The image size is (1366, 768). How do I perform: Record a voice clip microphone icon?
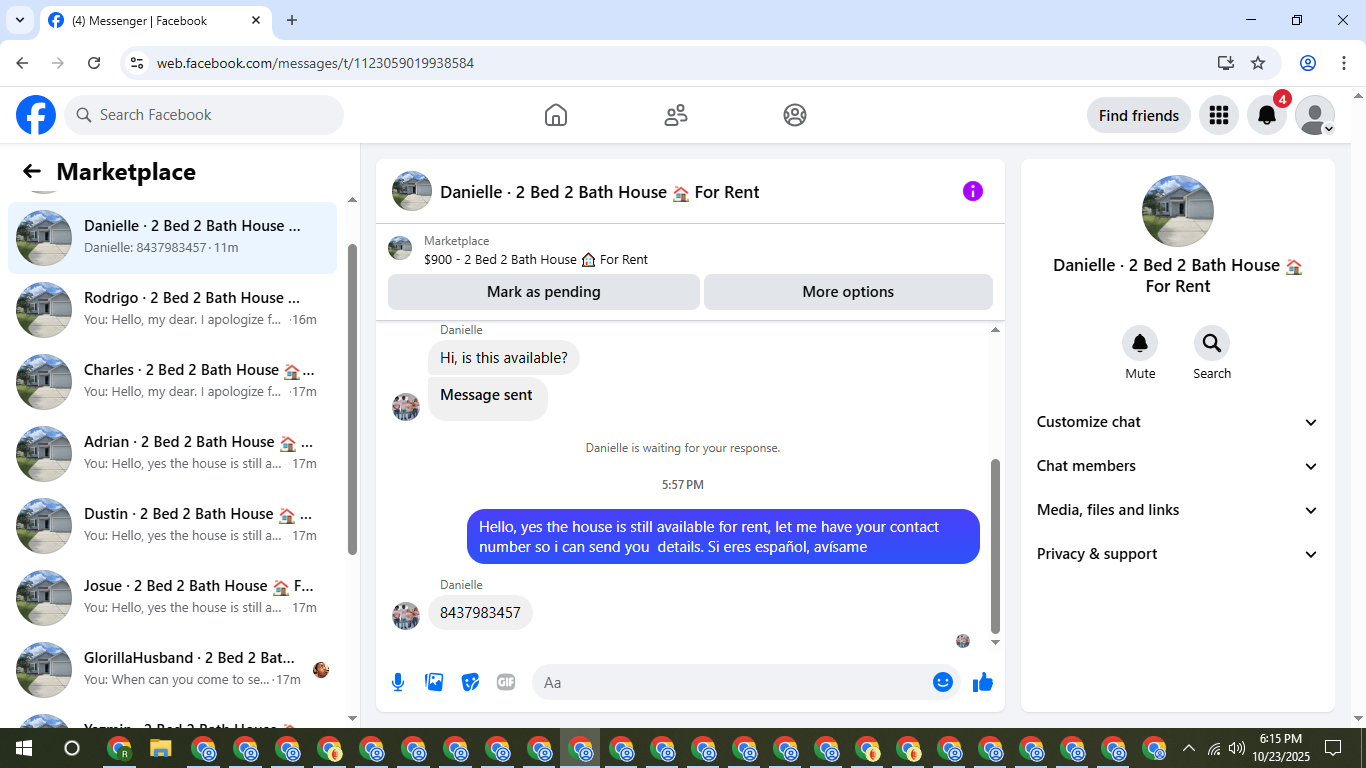(398, 682)
